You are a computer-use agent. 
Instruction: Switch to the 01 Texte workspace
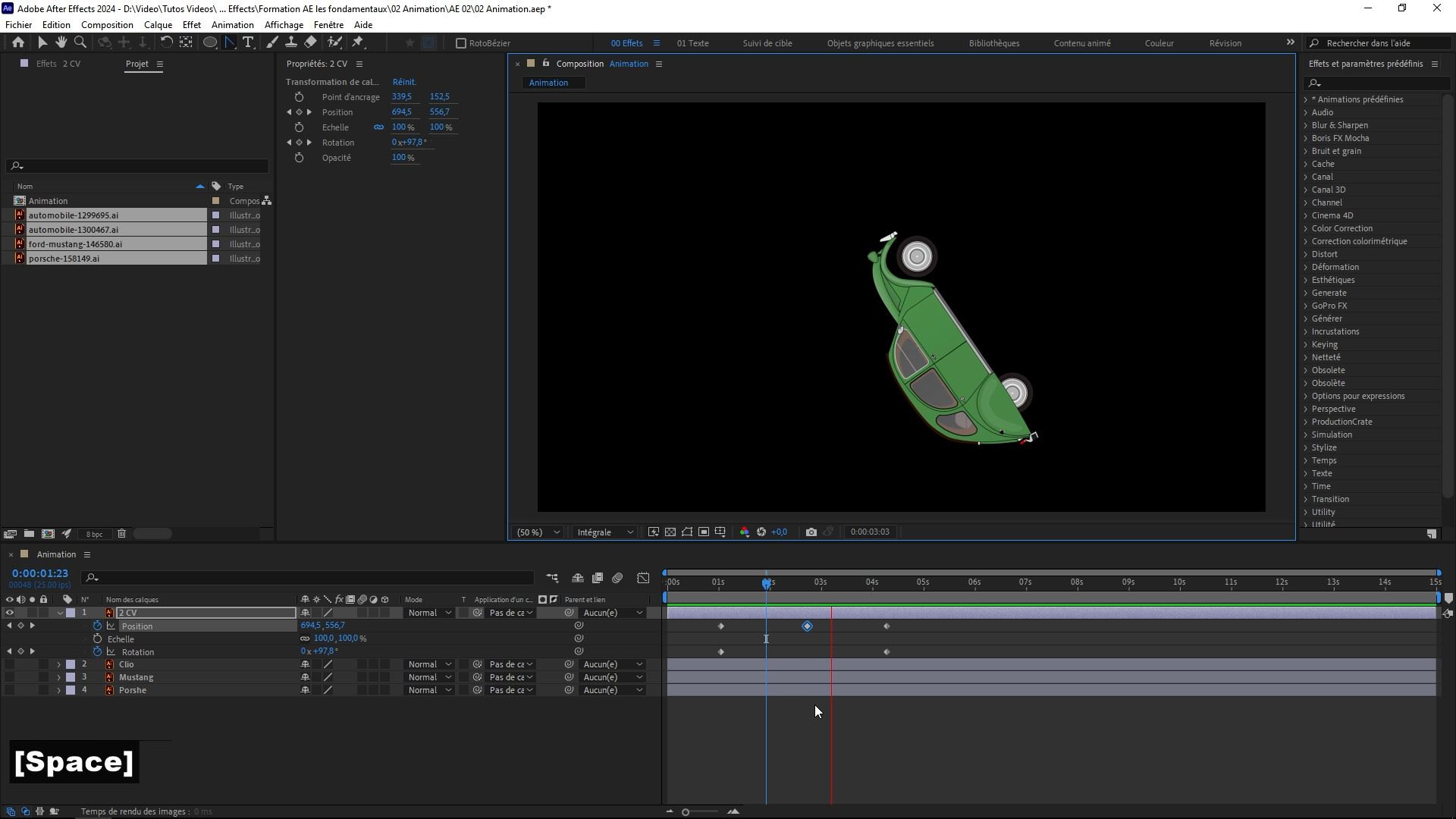(x=692, y=43)
